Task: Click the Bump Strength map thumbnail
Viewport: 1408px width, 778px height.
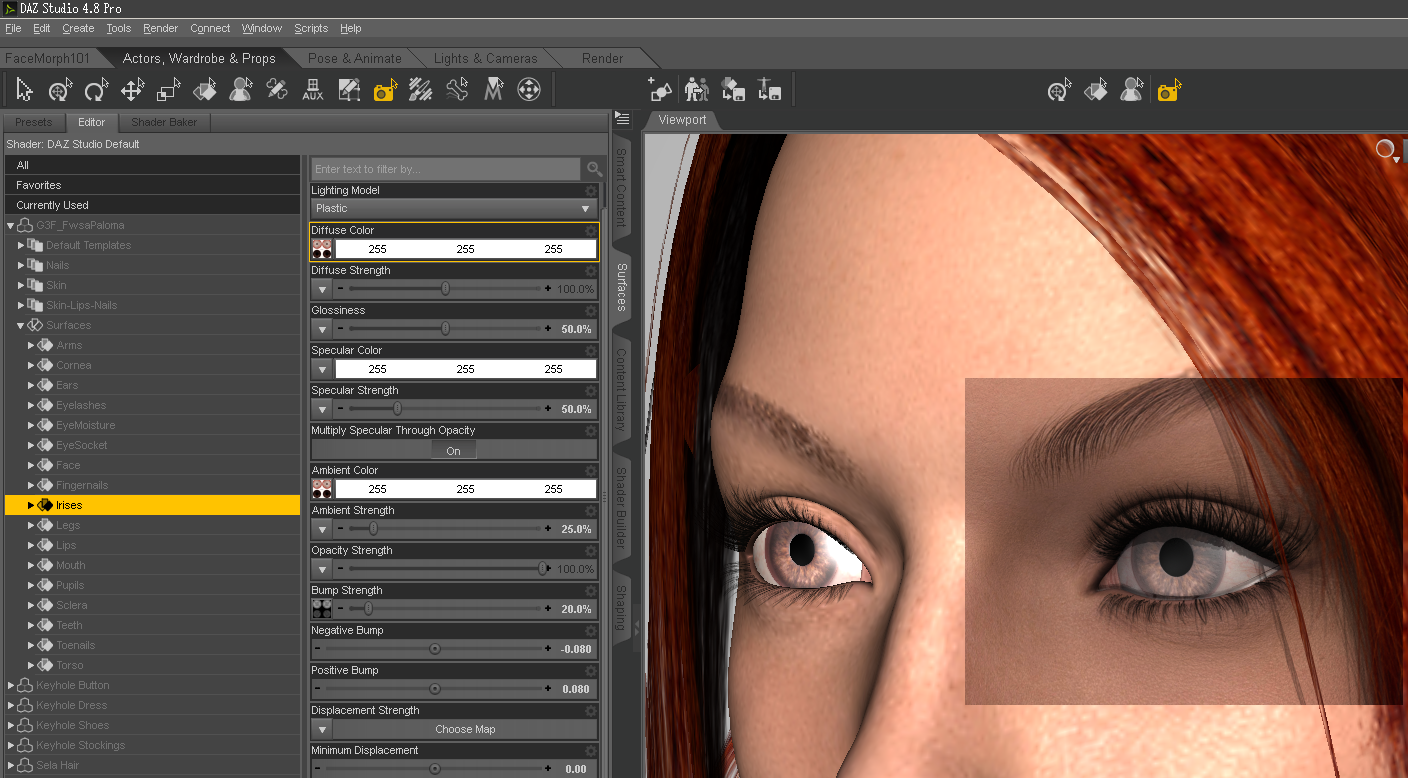Action: 322,609
